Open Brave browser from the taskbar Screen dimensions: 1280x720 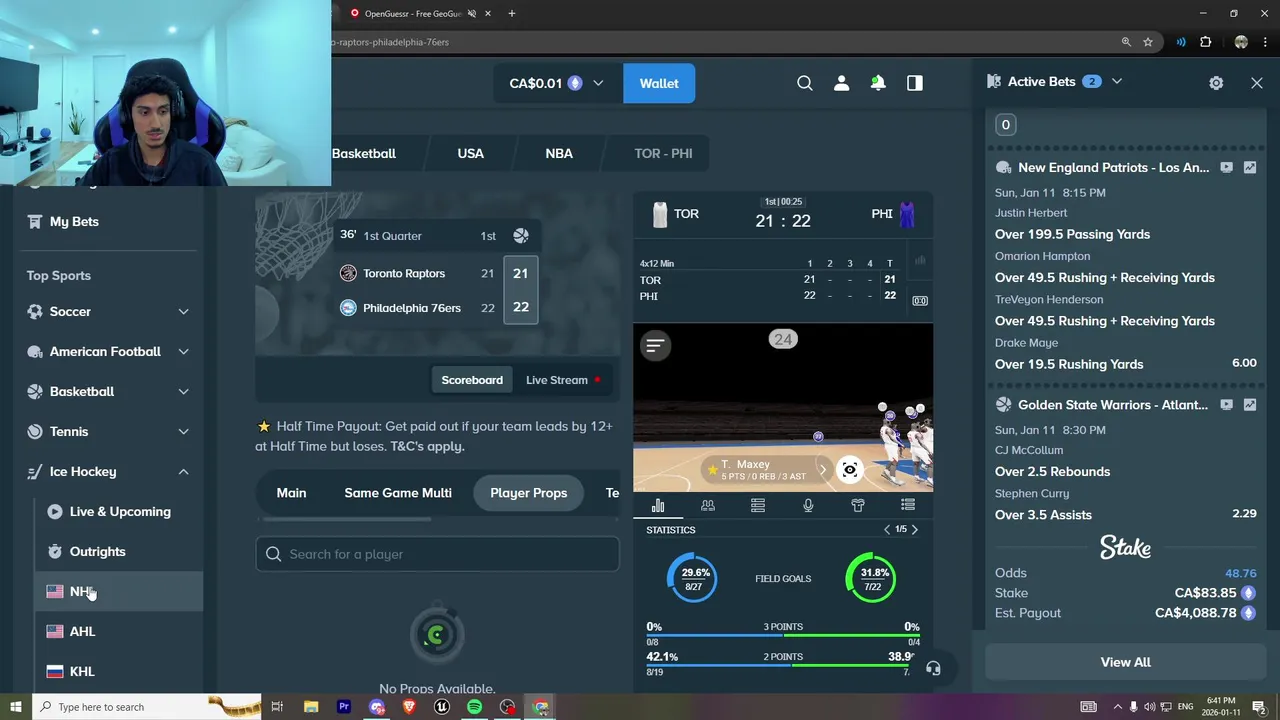(x=408, y=707)
